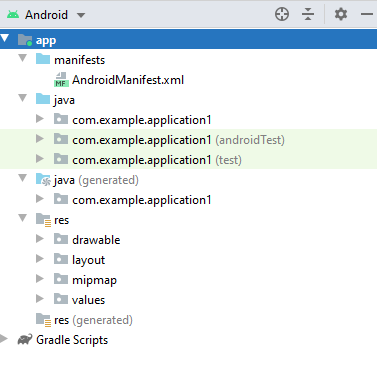Image resolution: width=377 pixels, height=368 pixels.
Task: Select com.example.application1 under java (generated)
Action: point(142,200)
